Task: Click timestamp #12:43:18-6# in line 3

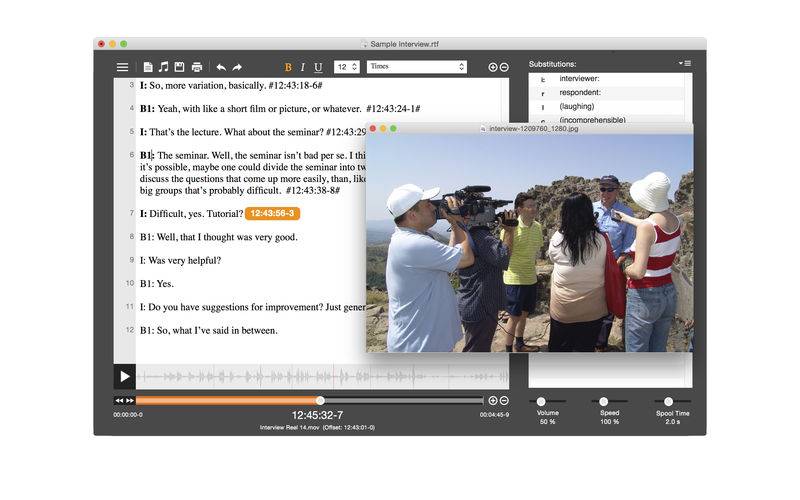Action: coord(296,86)
